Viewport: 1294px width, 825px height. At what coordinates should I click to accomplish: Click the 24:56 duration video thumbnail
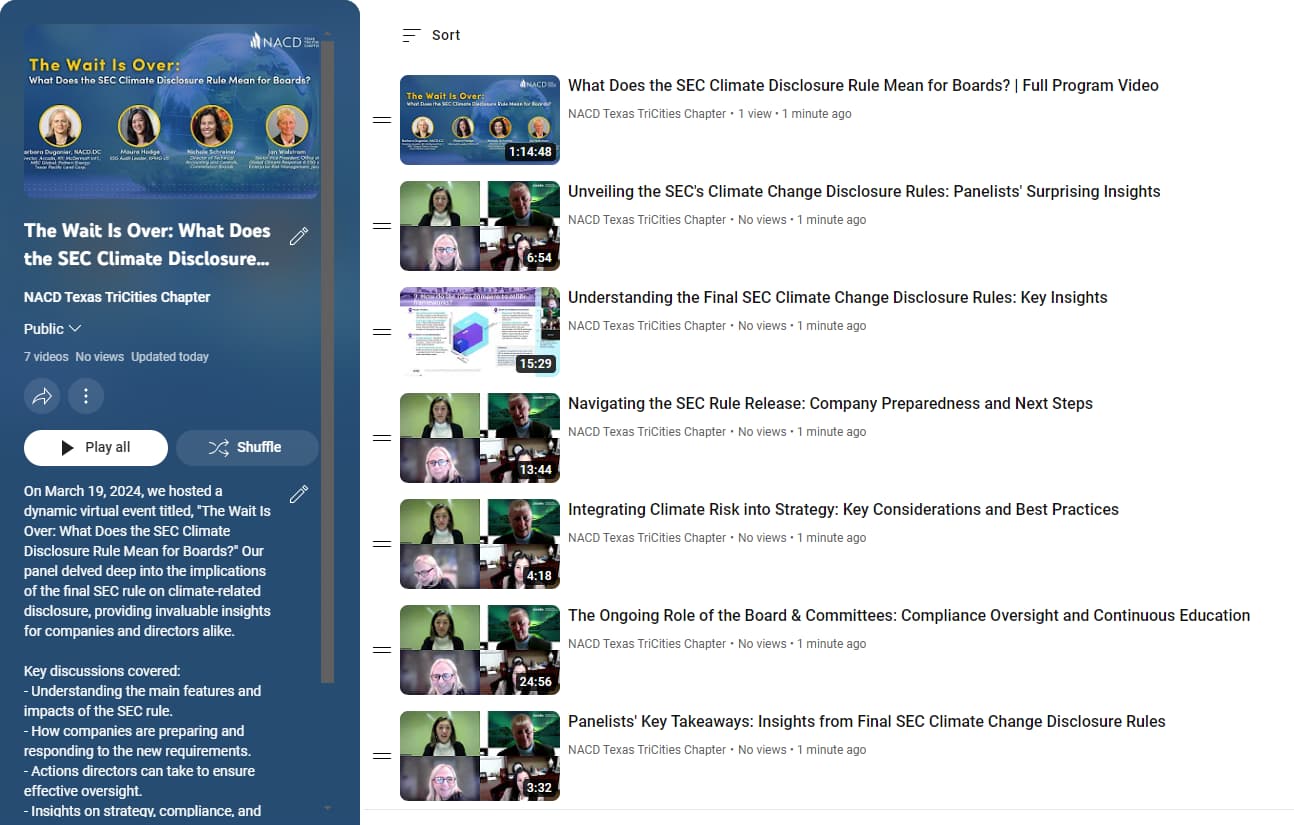click(480, 650)
